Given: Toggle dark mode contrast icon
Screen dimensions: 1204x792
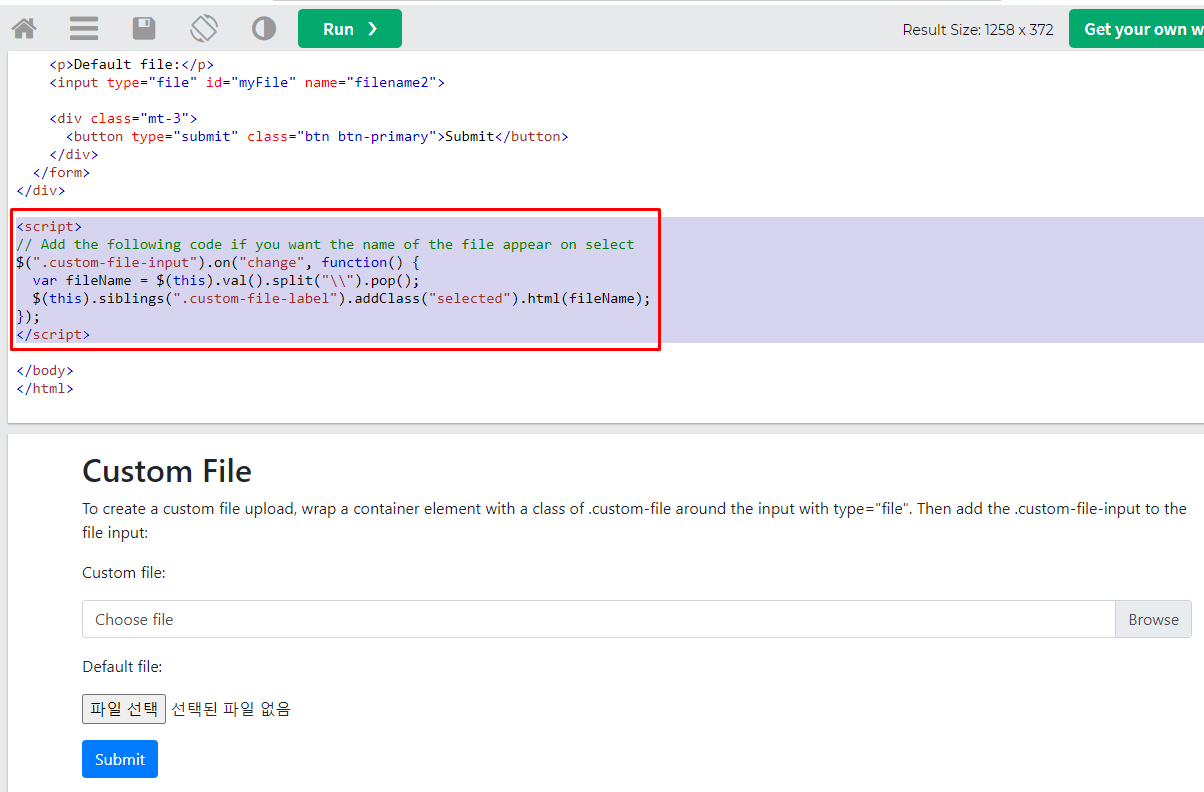Looking at the screenshot, I should coord(264,29).
